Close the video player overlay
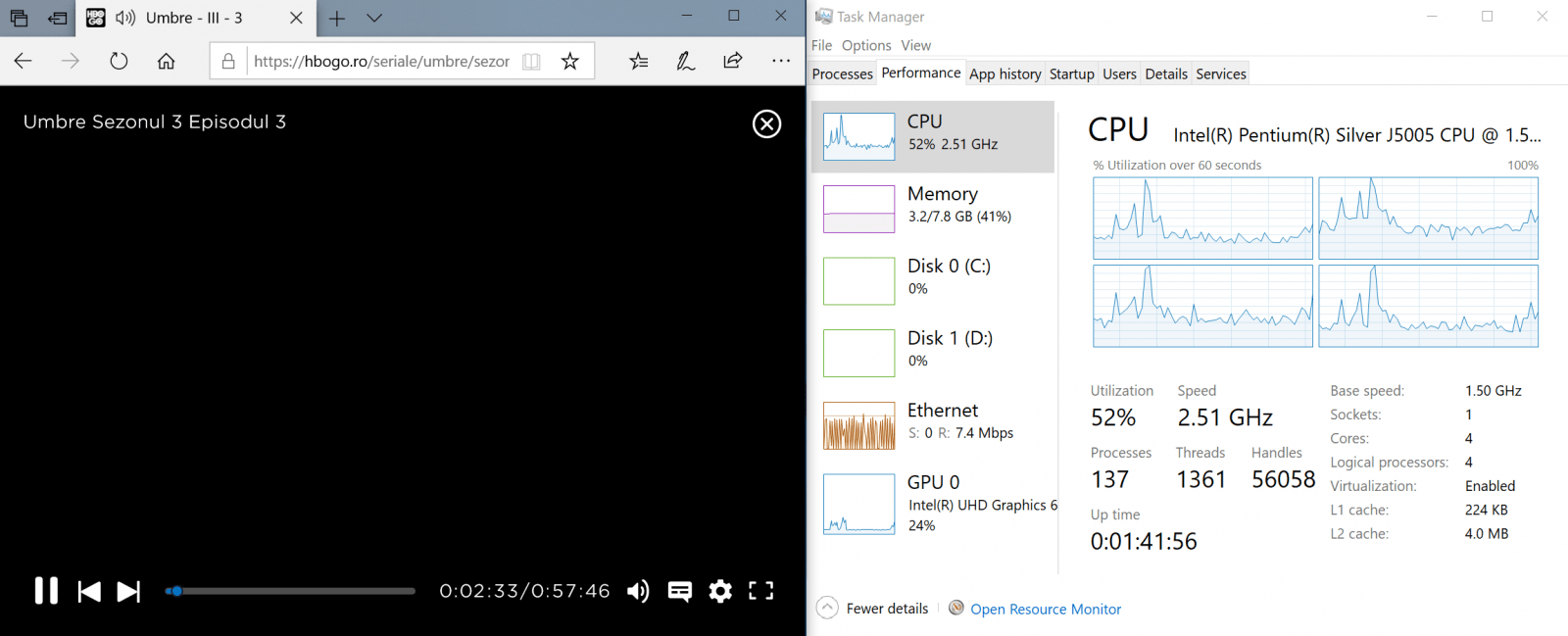Screen dimensions: 1568x636 766,123
